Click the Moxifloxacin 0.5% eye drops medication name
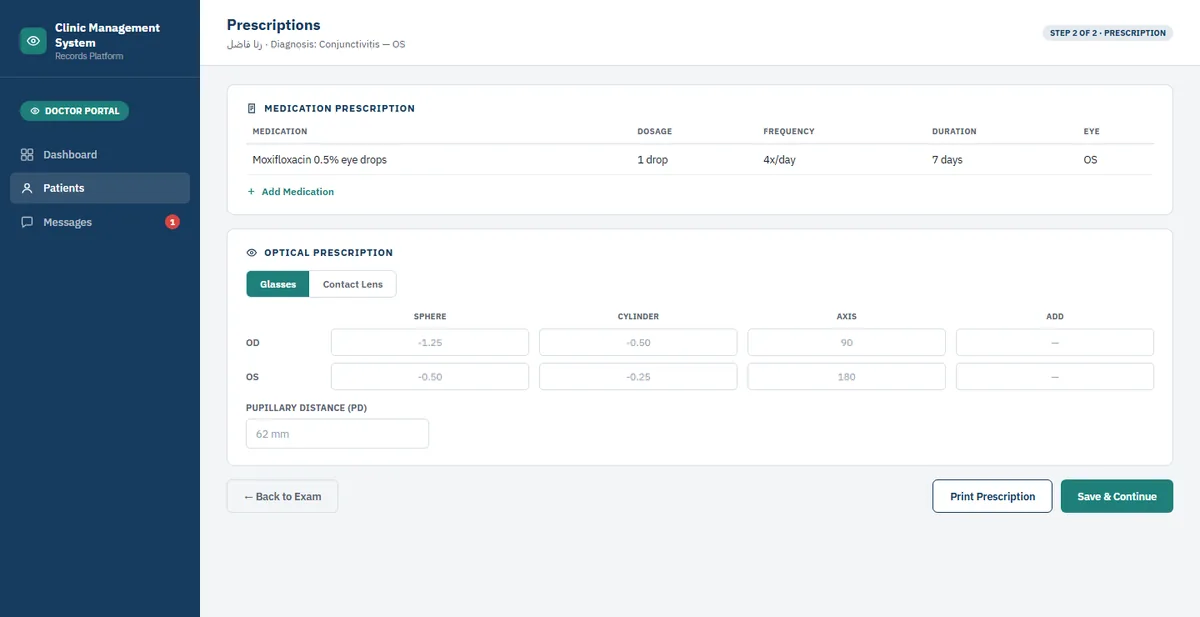This screenshot has height=617, width=1200. [320, 160]
